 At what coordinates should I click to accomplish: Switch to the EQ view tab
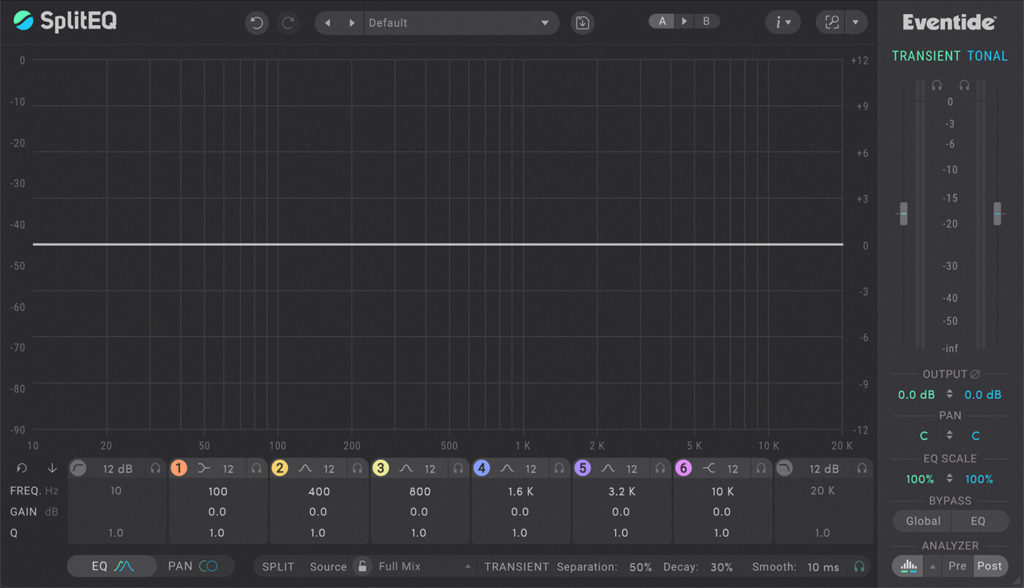coord(112,566)
